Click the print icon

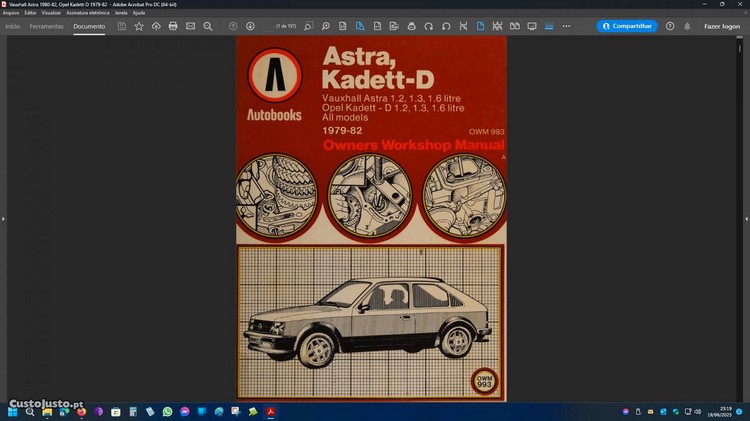(173, 26)
